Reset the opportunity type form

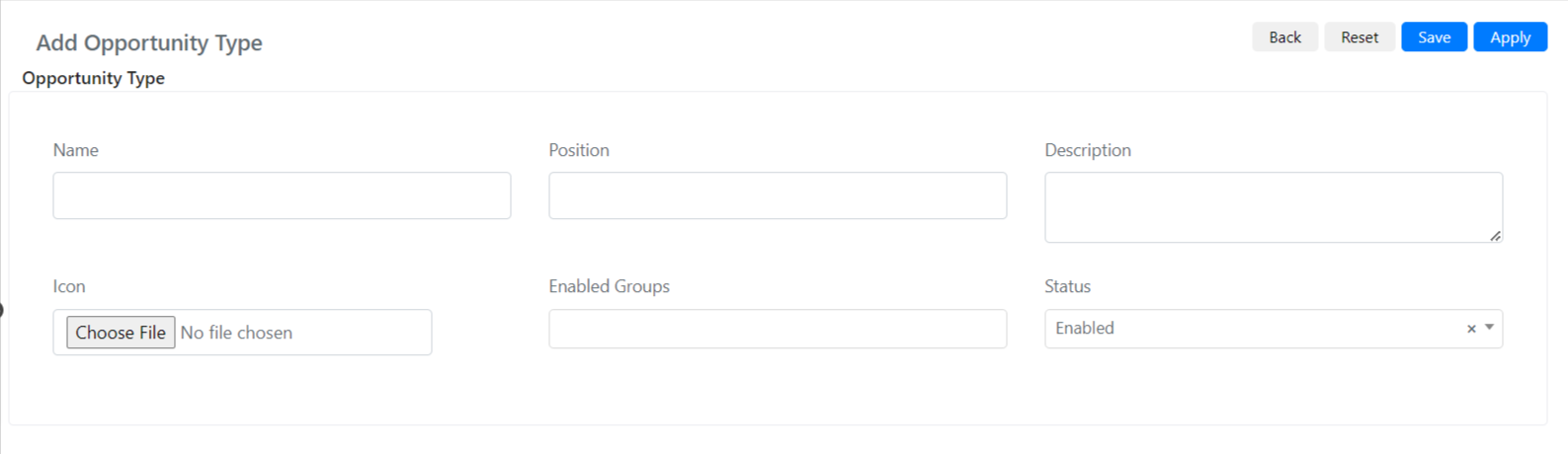1360,37
